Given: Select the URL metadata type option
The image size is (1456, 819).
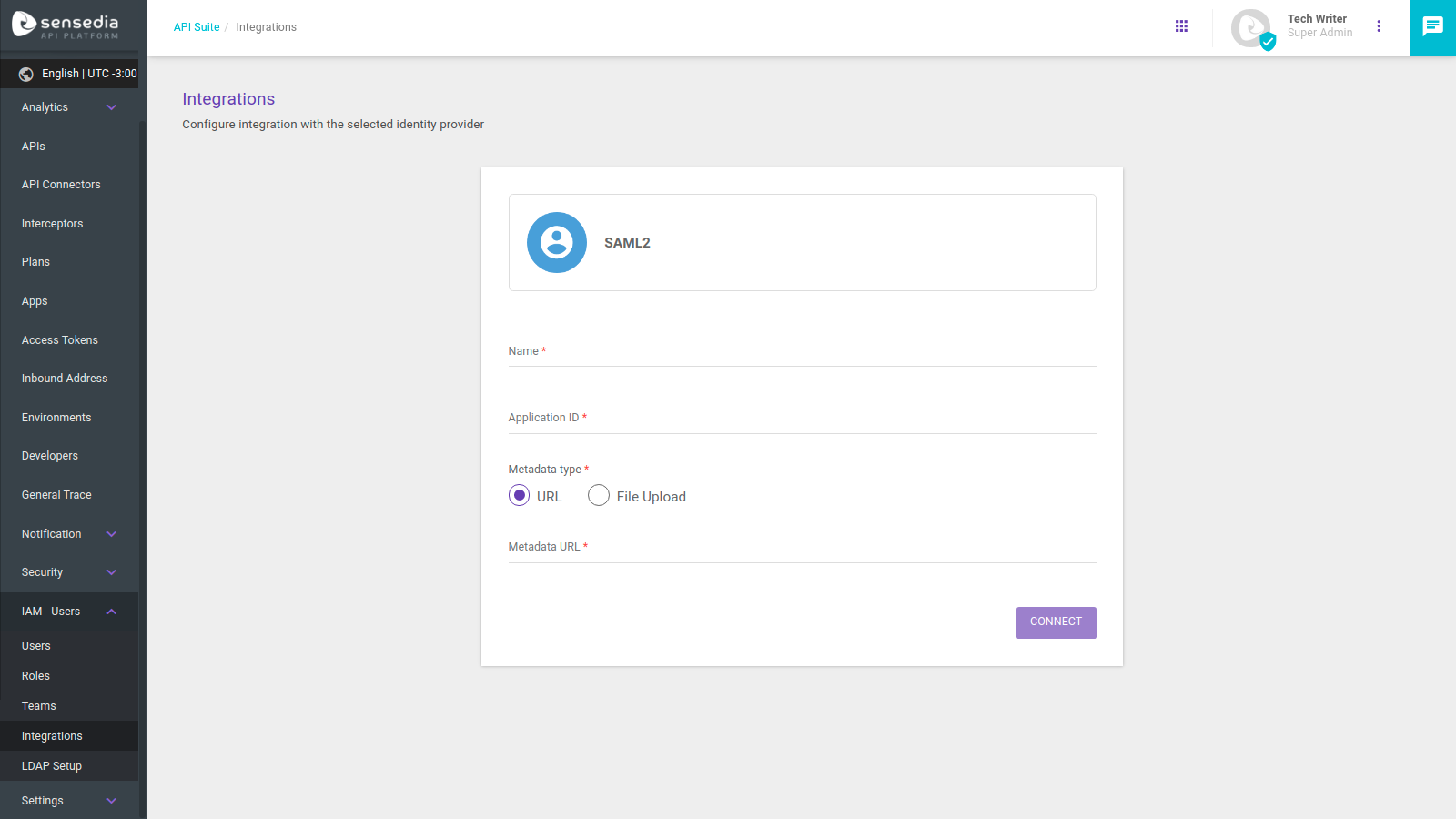Looking at the screenshot, I should click(519, 495).
